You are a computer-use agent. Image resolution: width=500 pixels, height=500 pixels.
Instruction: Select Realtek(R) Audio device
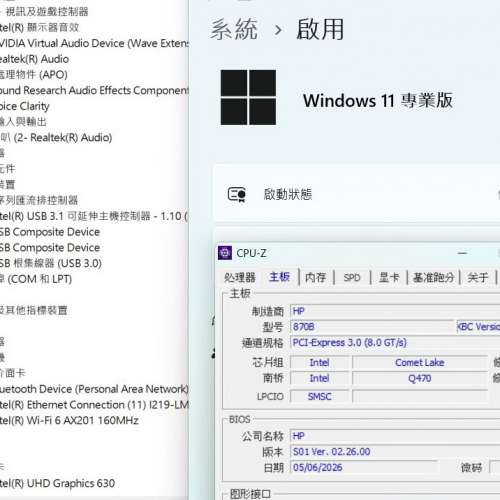[x=34, y=59]
